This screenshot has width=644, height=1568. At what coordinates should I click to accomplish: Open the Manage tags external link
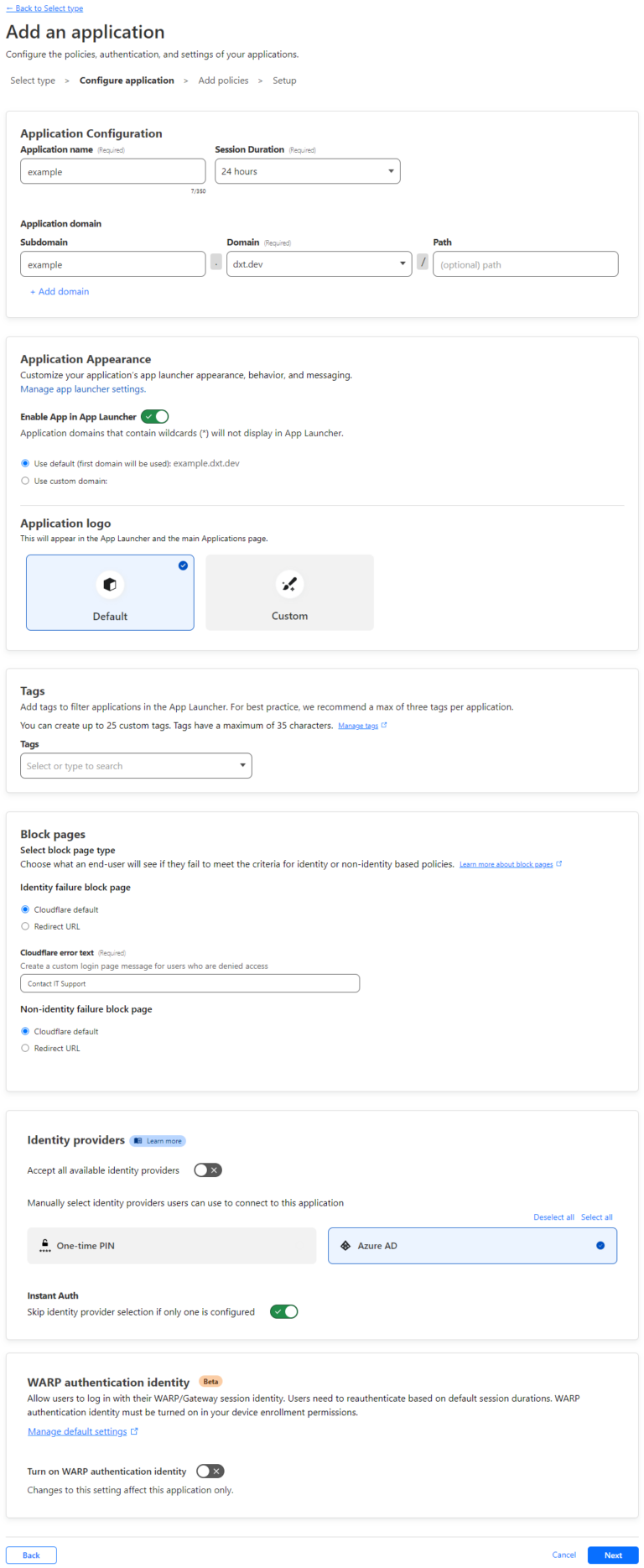click(358, 725)
